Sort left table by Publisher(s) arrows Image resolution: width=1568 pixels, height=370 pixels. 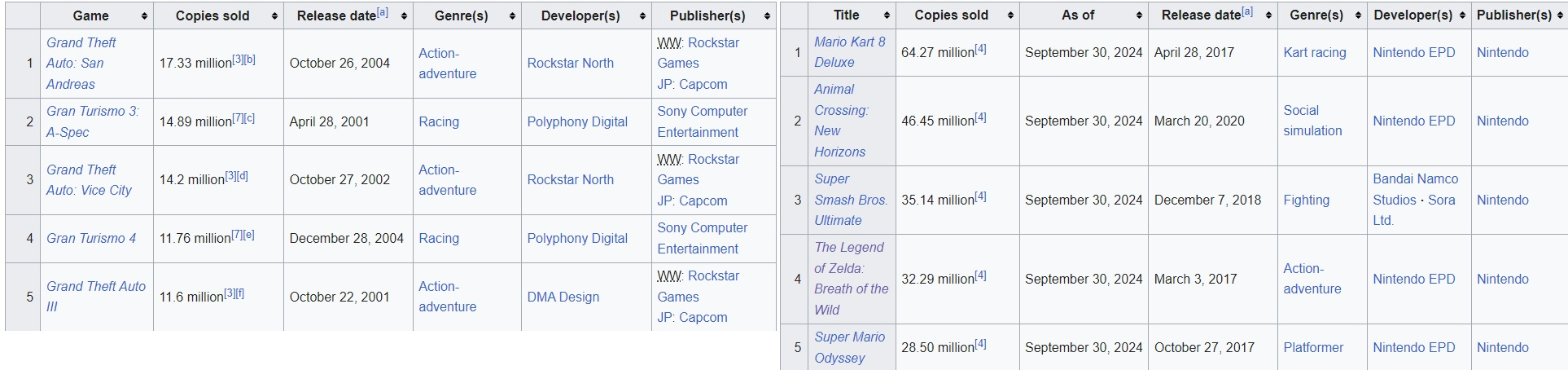(767, 16)
